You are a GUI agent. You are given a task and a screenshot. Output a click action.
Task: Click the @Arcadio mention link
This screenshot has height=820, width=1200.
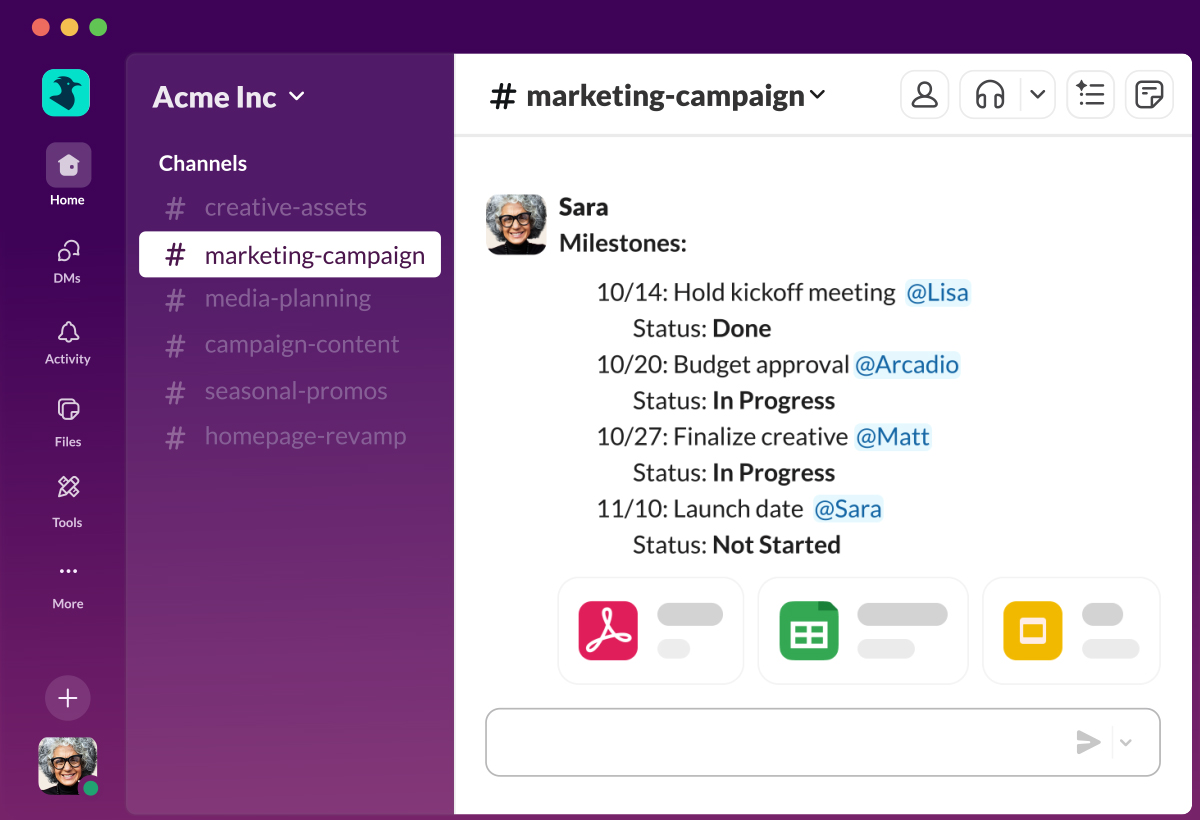[906, 365]
